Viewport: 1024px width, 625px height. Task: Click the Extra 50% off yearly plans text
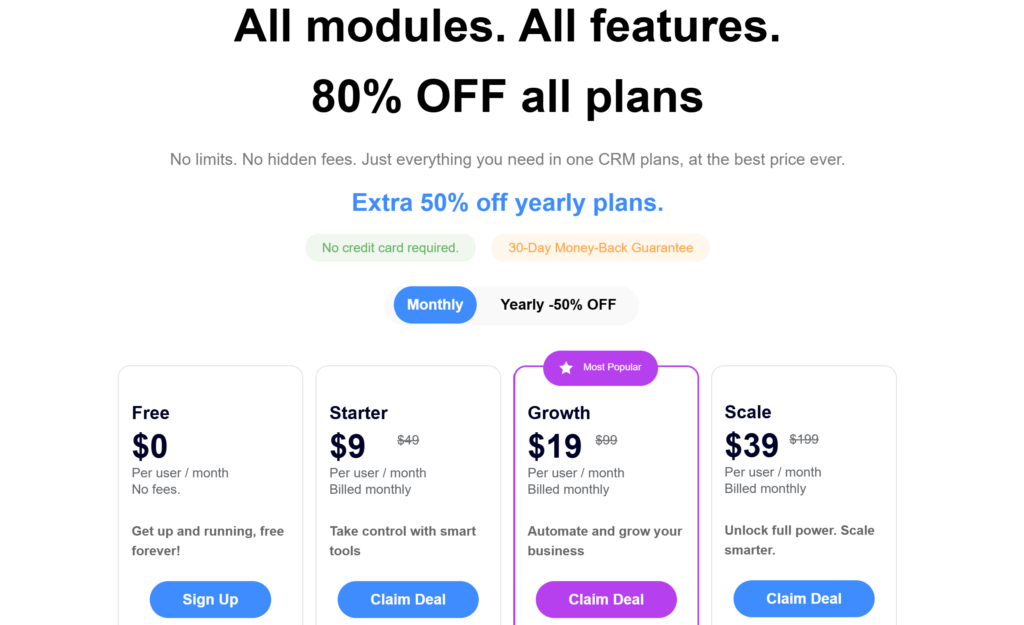507,203
